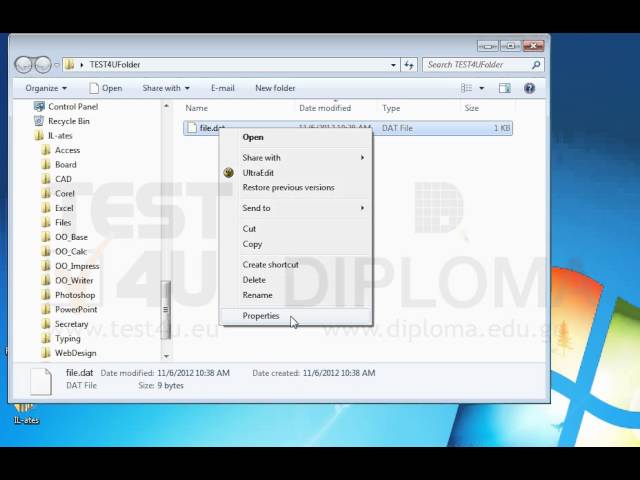
Task: Click the Back navigation arrow button
Action: (24, 64)
